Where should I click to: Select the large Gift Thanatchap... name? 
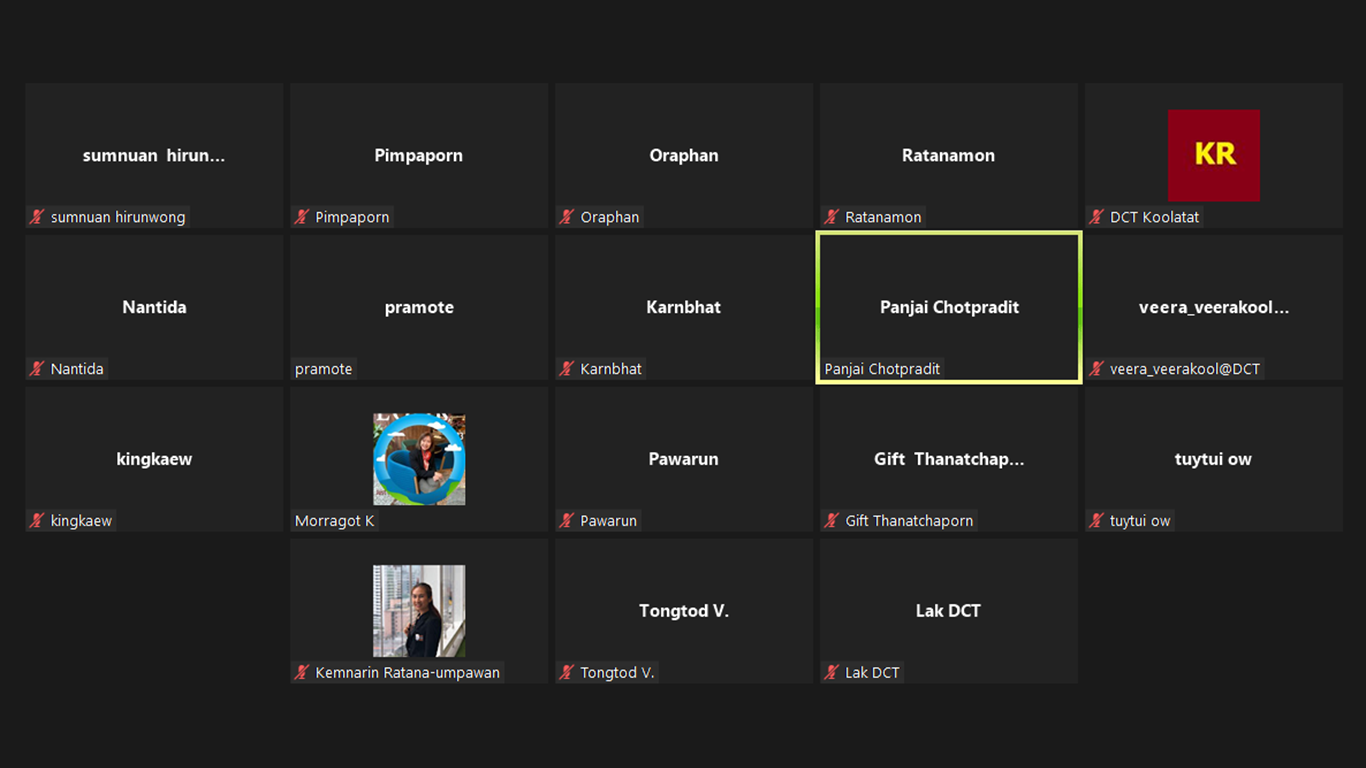point(949,460)
